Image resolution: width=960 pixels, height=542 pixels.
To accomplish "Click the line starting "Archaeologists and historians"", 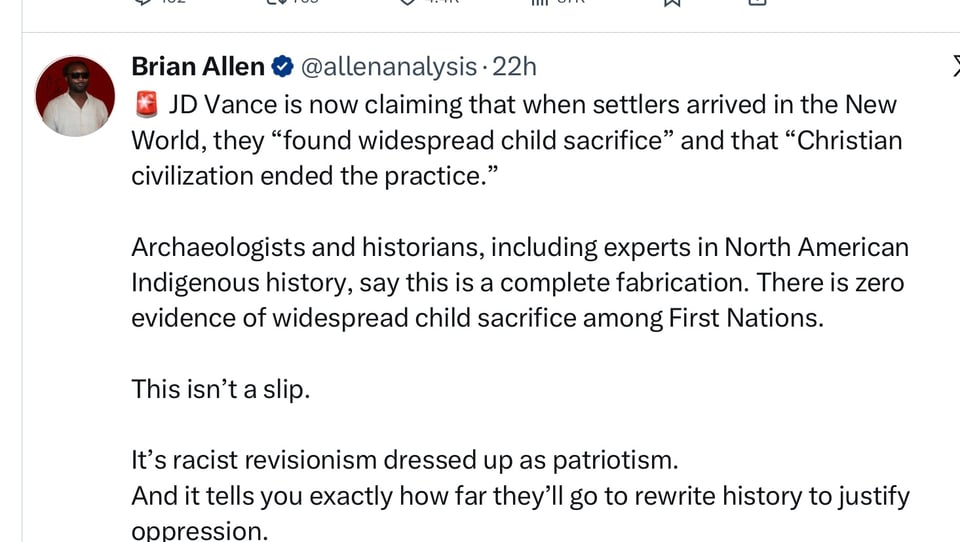I will [x=520, y=247].
